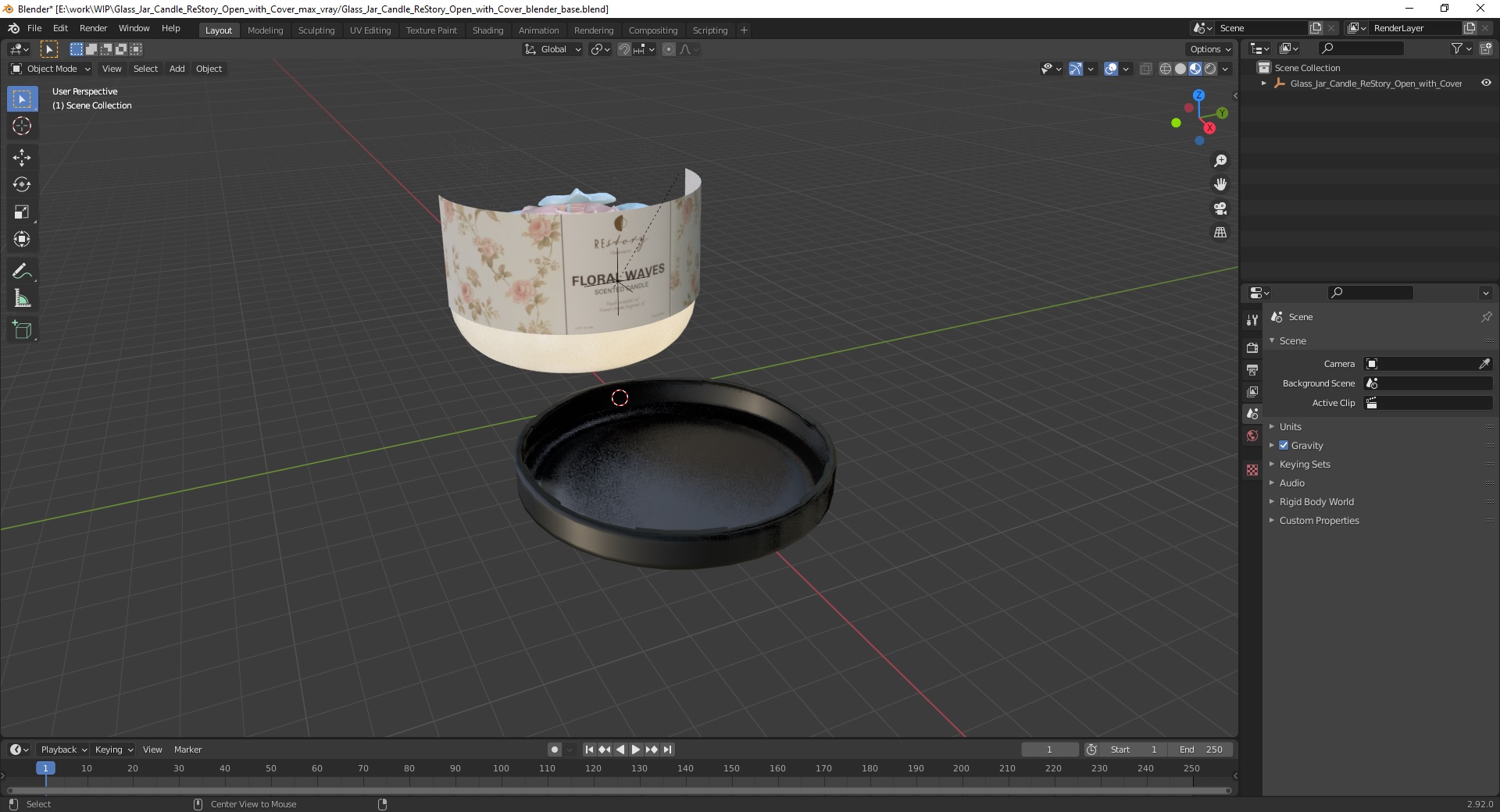This screenshot has width=1500, height=812.
Task: Choose the Measure tool
Action: coord(22,298)
